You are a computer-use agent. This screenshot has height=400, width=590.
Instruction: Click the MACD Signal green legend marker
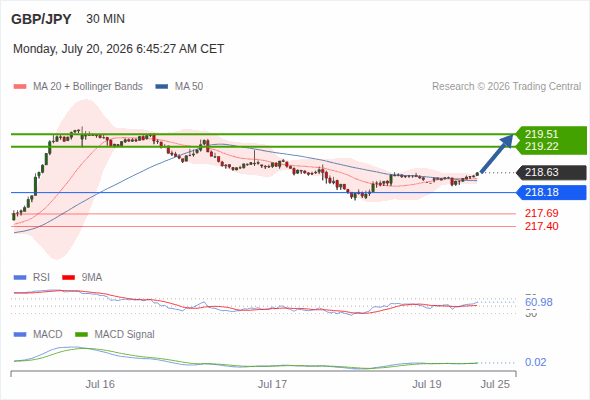(81, 335)
